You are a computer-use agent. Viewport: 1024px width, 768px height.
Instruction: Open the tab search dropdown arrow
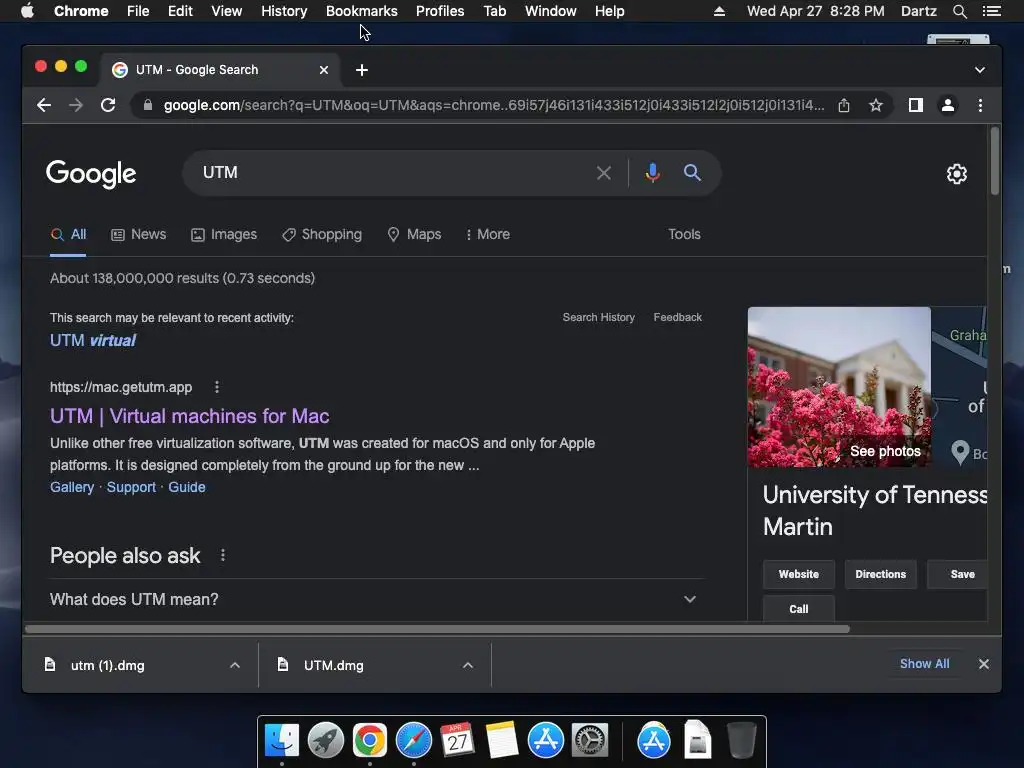tap(980, 70)
